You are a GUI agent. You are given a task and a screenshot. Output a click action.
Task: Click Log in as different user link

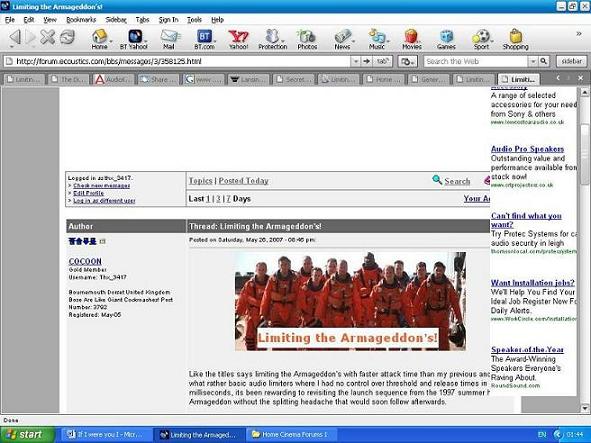104,201
